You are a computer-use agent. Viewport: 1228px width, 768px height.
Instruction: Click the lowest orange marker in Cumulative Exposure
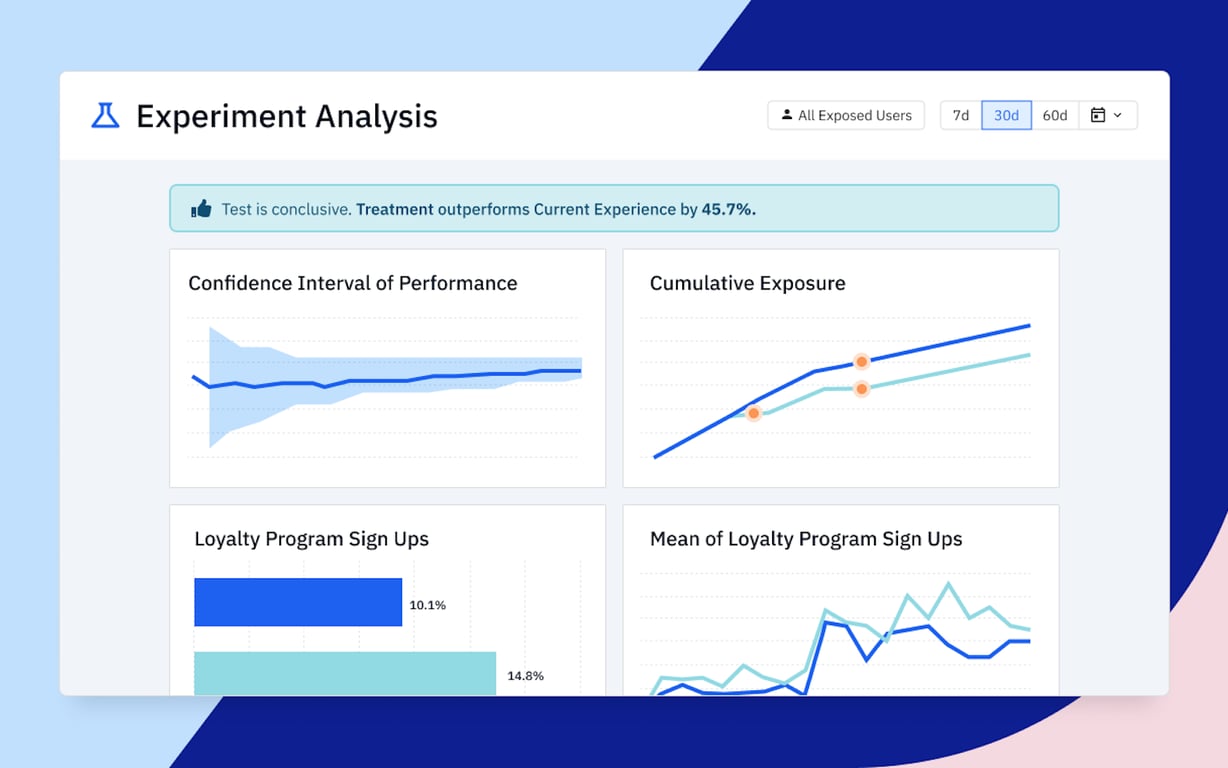pos(754,413)
